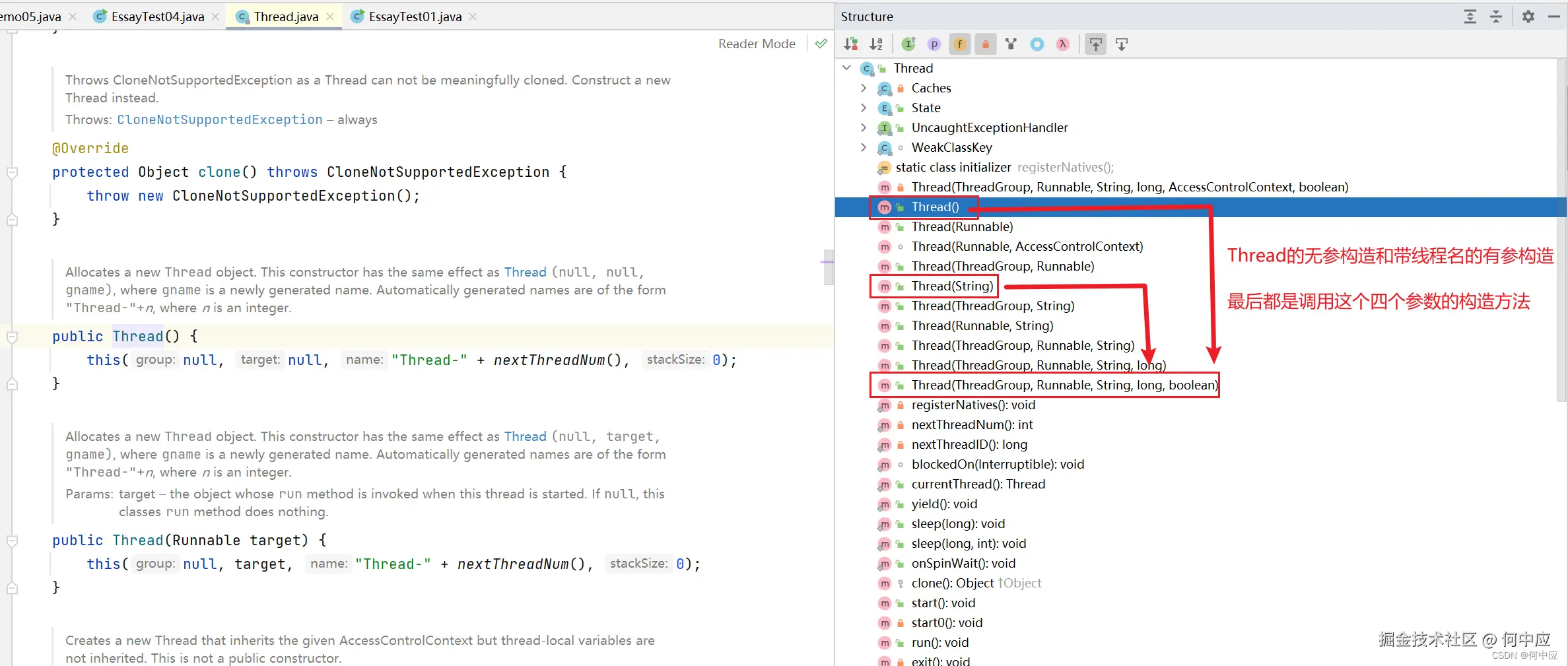
Task: Select sleep(long): void method
Action: click(958, 523)
